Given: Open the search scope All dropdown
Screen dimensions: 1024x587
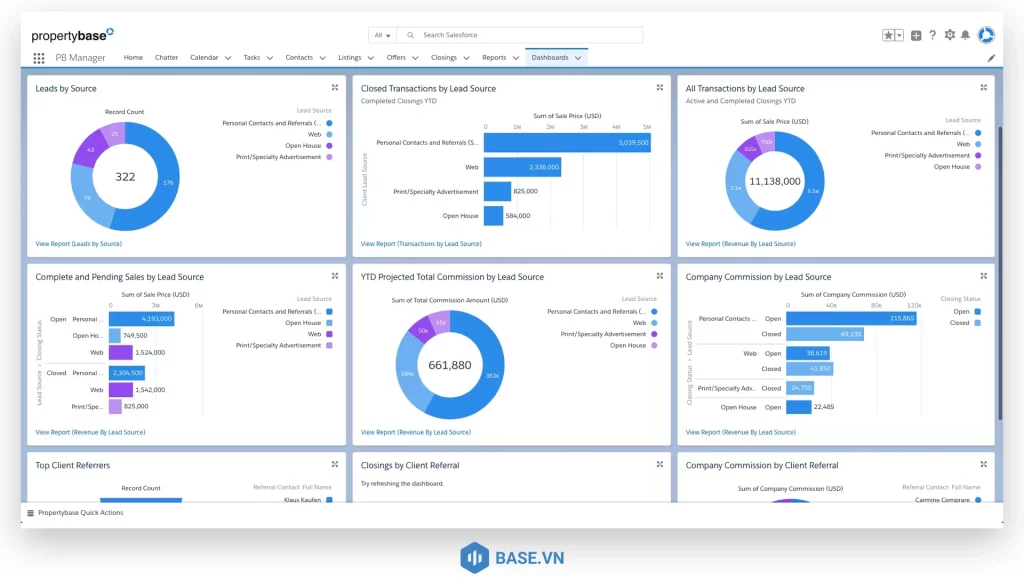Looking at the screenshot, I should pyautogui.click(x=383, y=35).
